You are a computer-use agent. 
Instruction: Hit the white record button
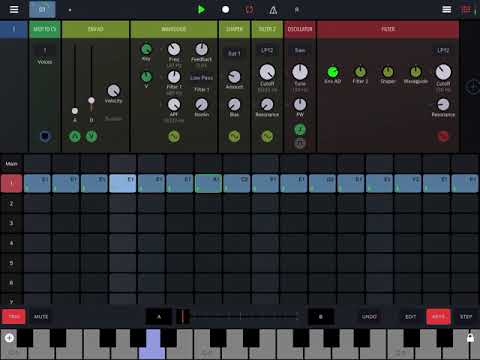(x=226, y=9)
